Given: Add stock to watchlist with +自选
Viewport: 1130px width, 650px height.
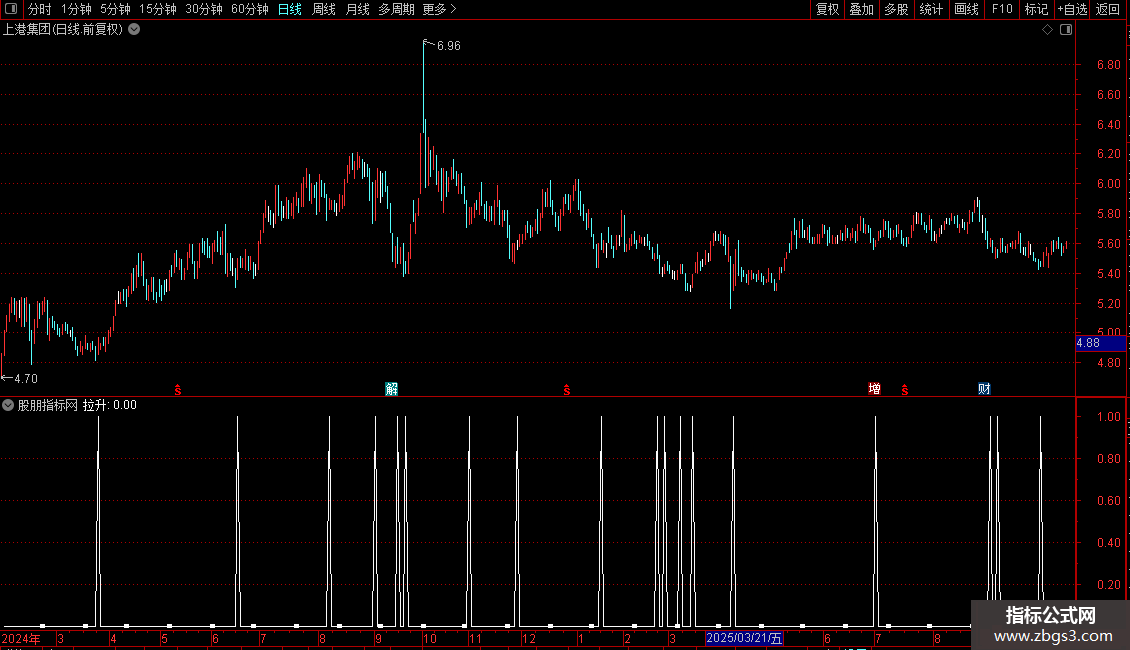Looking at the screenshot, I should click(x=1072, y=9).
